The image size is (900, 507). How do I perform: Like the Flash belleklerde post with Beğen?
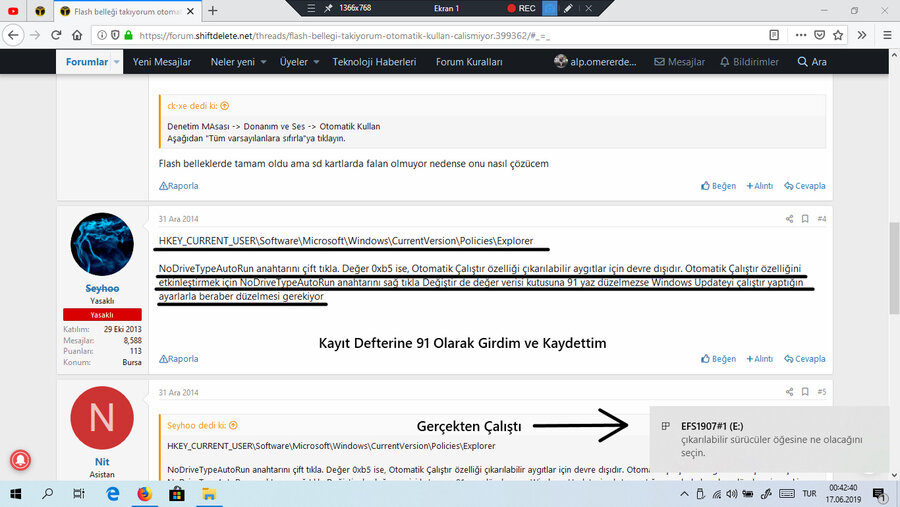tap(719, 185)
